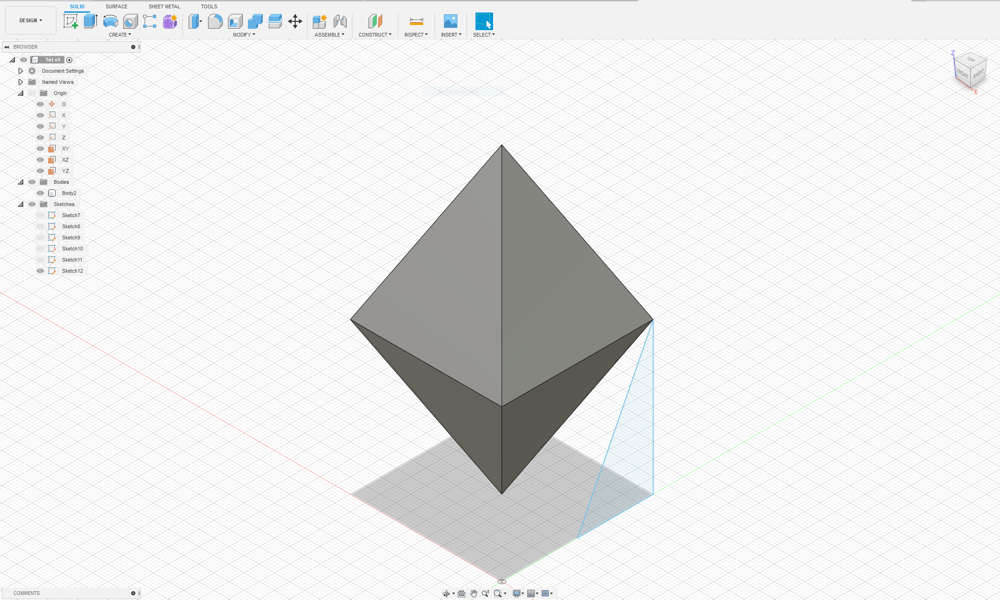Open the Construct dropdown menu
The width and height of the screenshot is (1000, 600).
tap(375, 34)
